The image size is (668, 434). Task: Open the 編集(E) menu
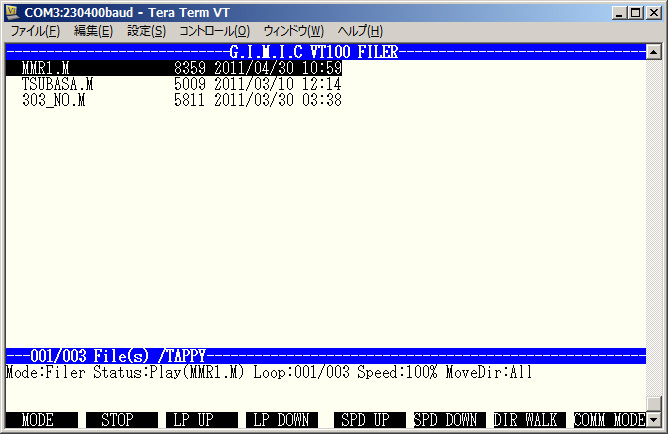click(93, 31)
